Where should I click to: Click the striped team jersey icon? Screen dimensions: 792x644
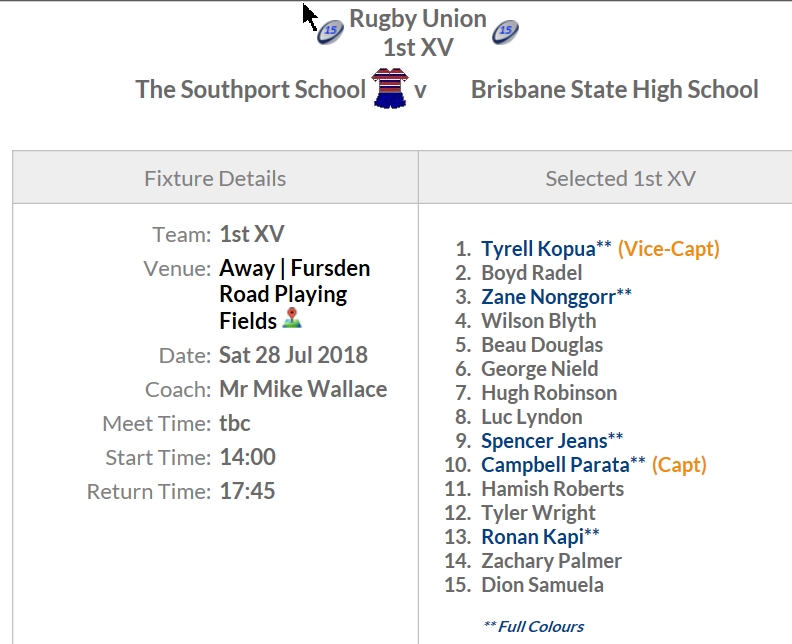[x=389, y=88]
